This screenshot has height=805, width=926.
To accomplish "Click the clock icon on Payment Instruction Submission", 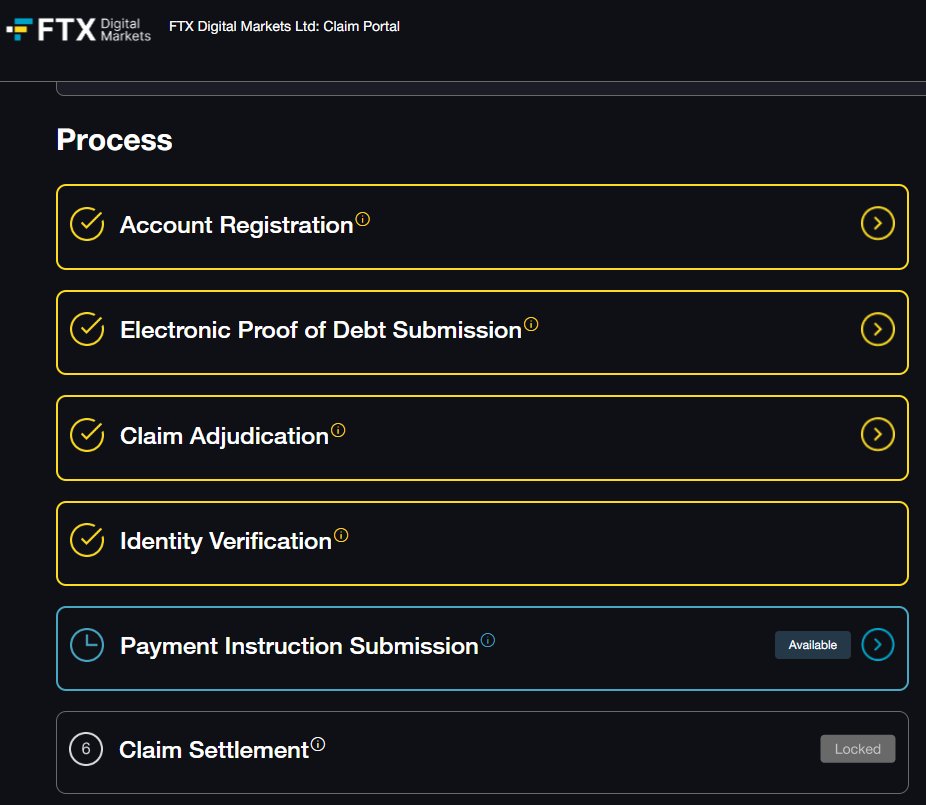I will (x=87, y=644).
